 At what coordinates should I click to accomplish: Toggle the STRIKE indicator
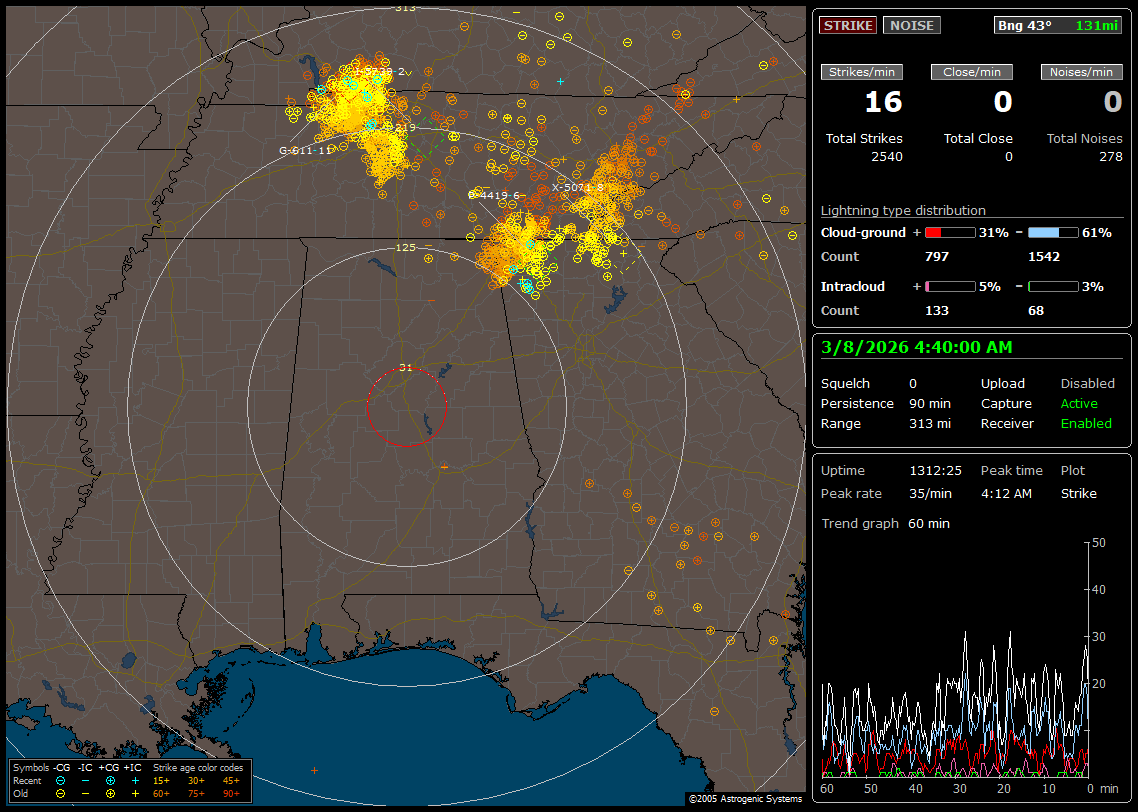pyautogui.click(x=848, y=25)
